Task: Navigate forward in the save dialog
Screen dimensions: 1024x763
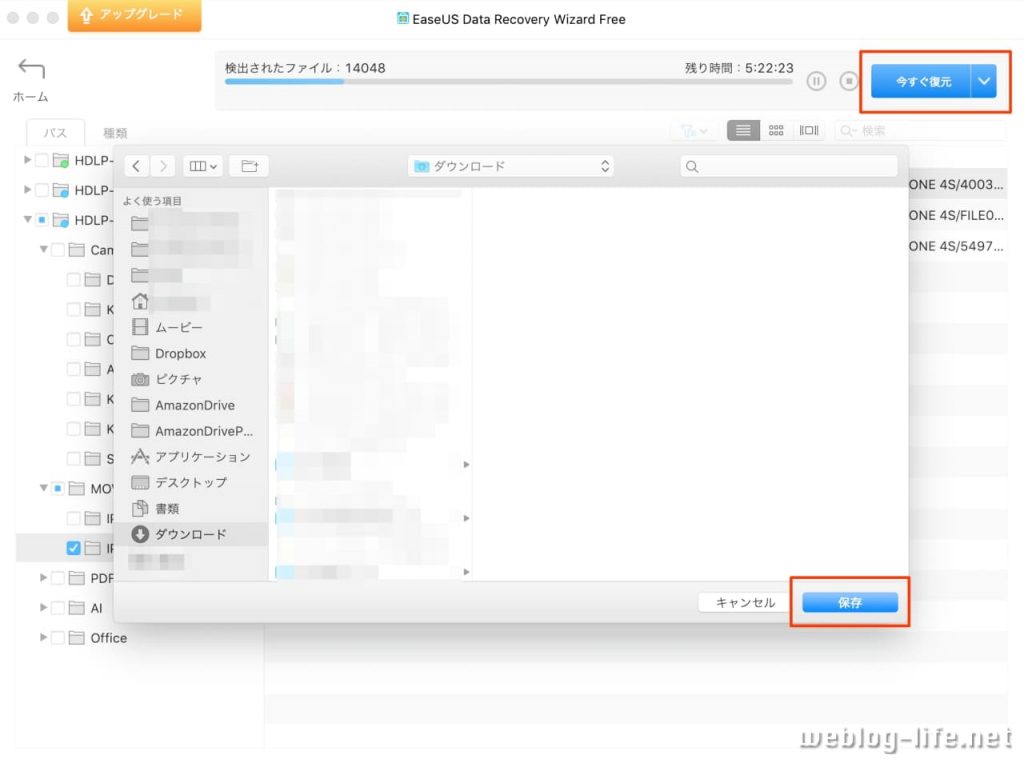Action: 163,167
